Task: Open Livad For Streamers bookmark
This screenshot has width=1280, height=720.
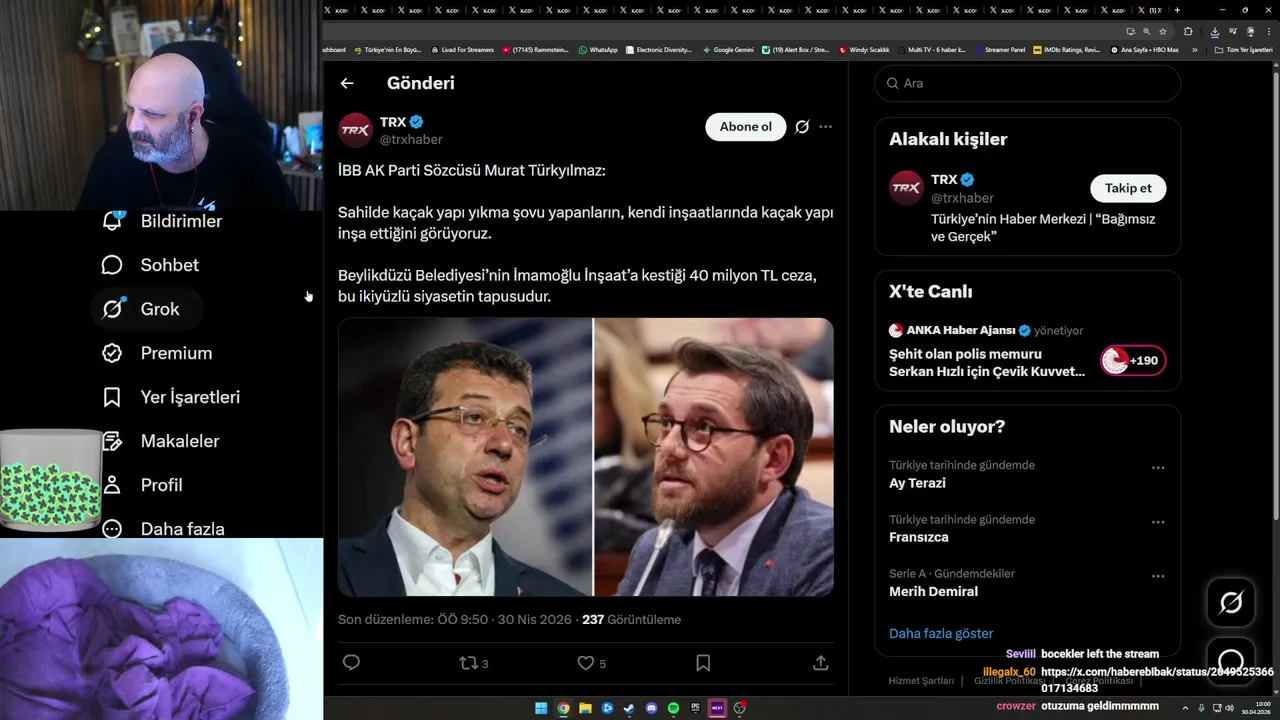Action: tap(462, 50)
